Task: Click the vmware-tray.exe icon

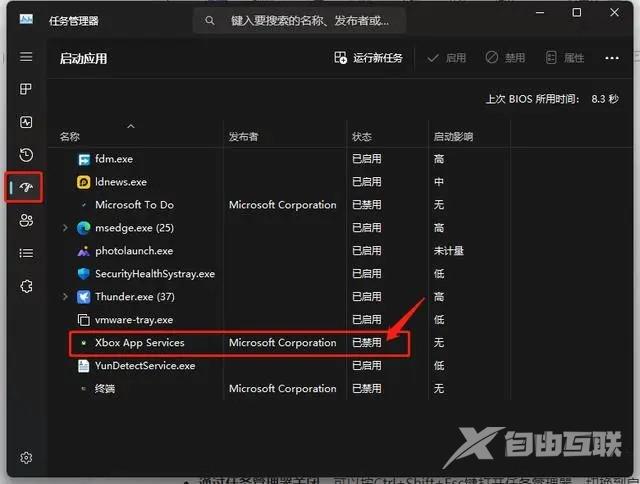Action: 84,320
